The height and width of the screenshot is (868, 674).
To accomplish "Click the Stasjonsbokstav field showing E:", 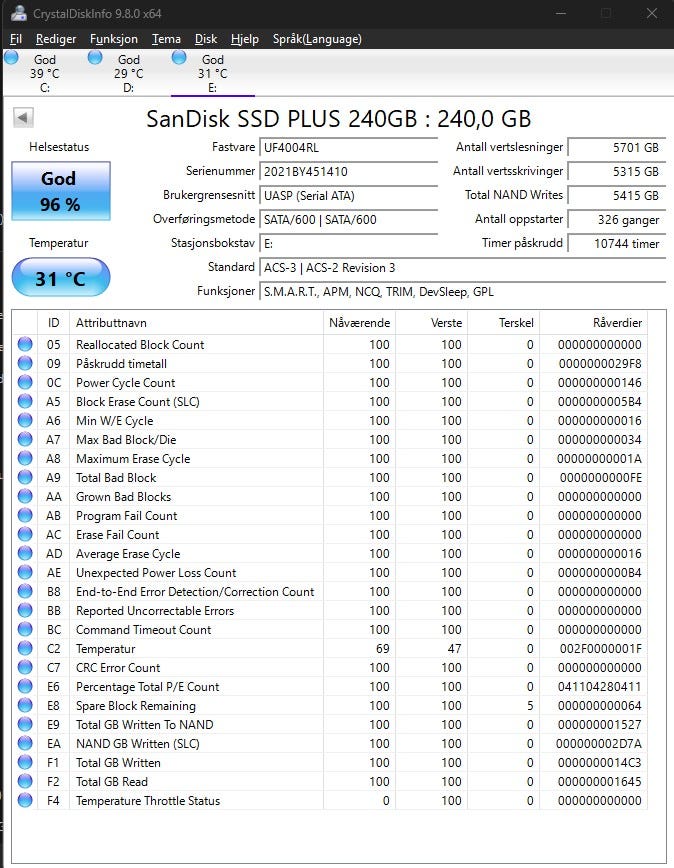I will pyautogui.click(x=349, y=244).
